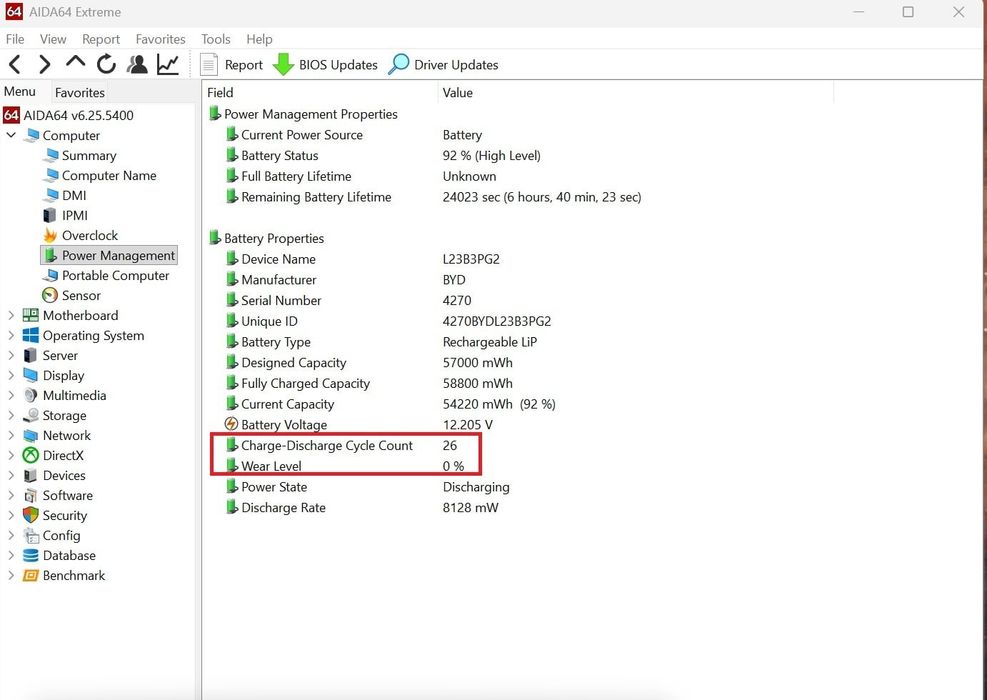Click the Multimedia speaker icon
The height and width of the screenshot is (700, 987).
point(30,395)
